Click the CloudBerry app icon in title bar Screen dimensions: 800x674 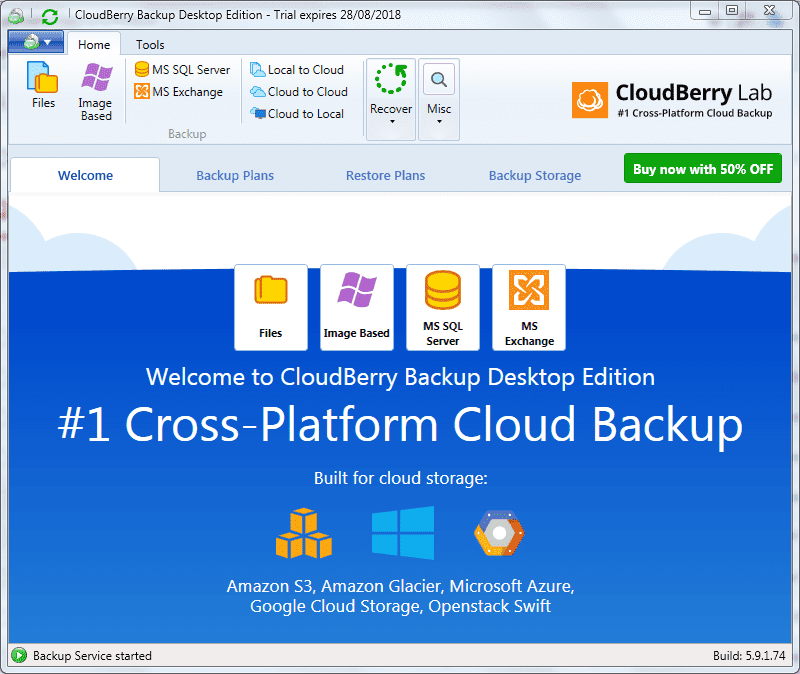[x=16, y=16]
